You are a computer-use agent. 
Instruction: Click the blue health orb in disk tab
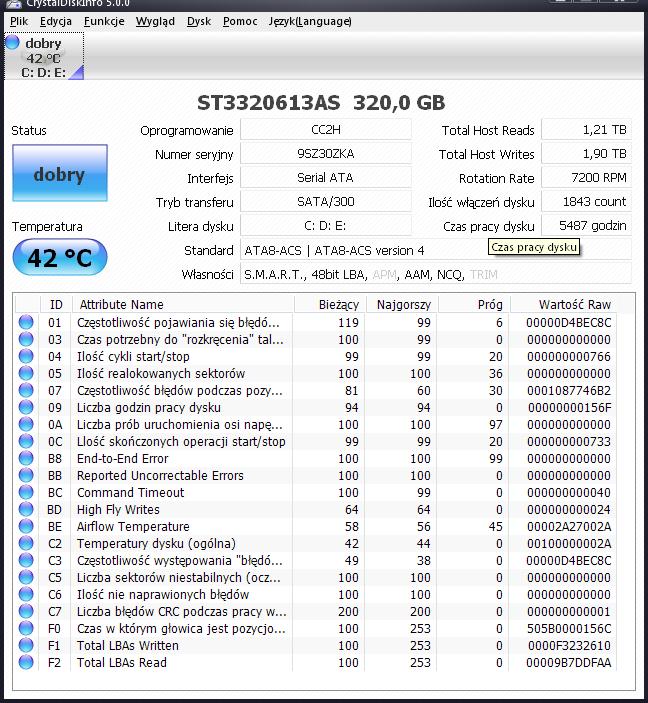point(13,43)
